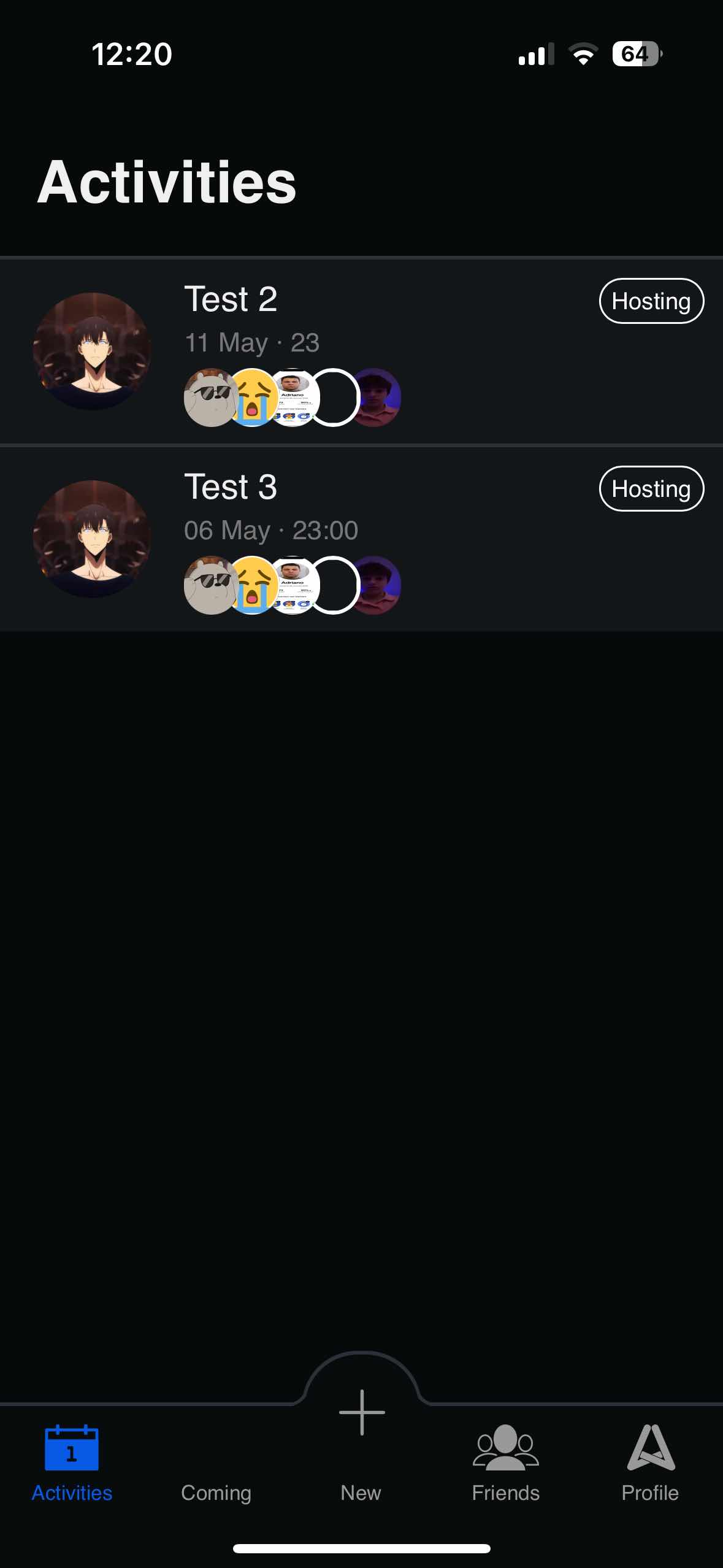The width and height of the screenshot is (723, 1568).
Task: View host avatar on Test 3 row
Action: (x=92, y=539)
